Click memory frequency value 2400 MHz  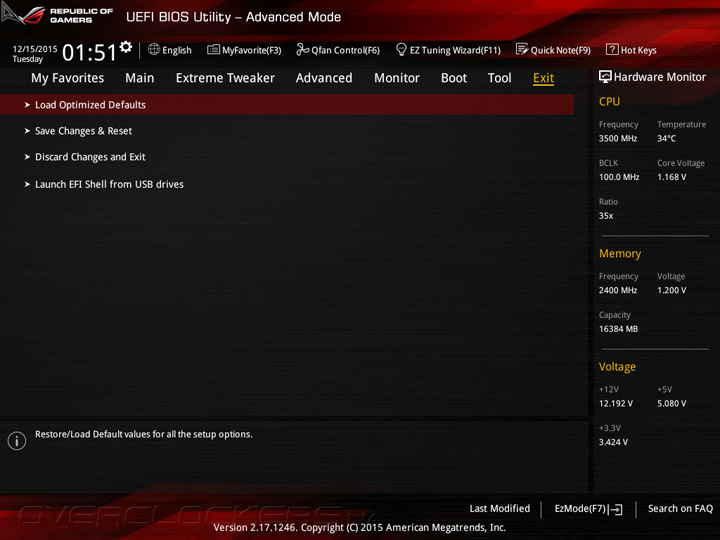618,291
